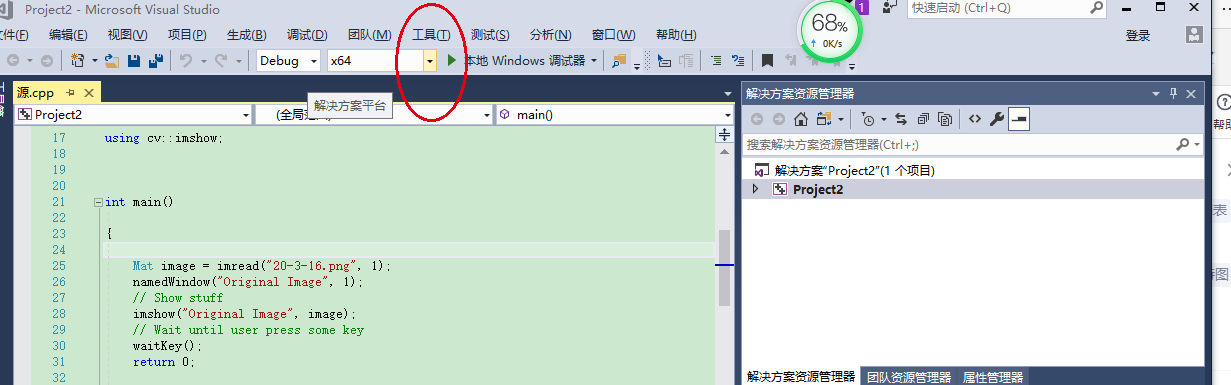1231x385 pixels.
Task: Click the account avatar icon near 登录
Action: [1194, 34]
